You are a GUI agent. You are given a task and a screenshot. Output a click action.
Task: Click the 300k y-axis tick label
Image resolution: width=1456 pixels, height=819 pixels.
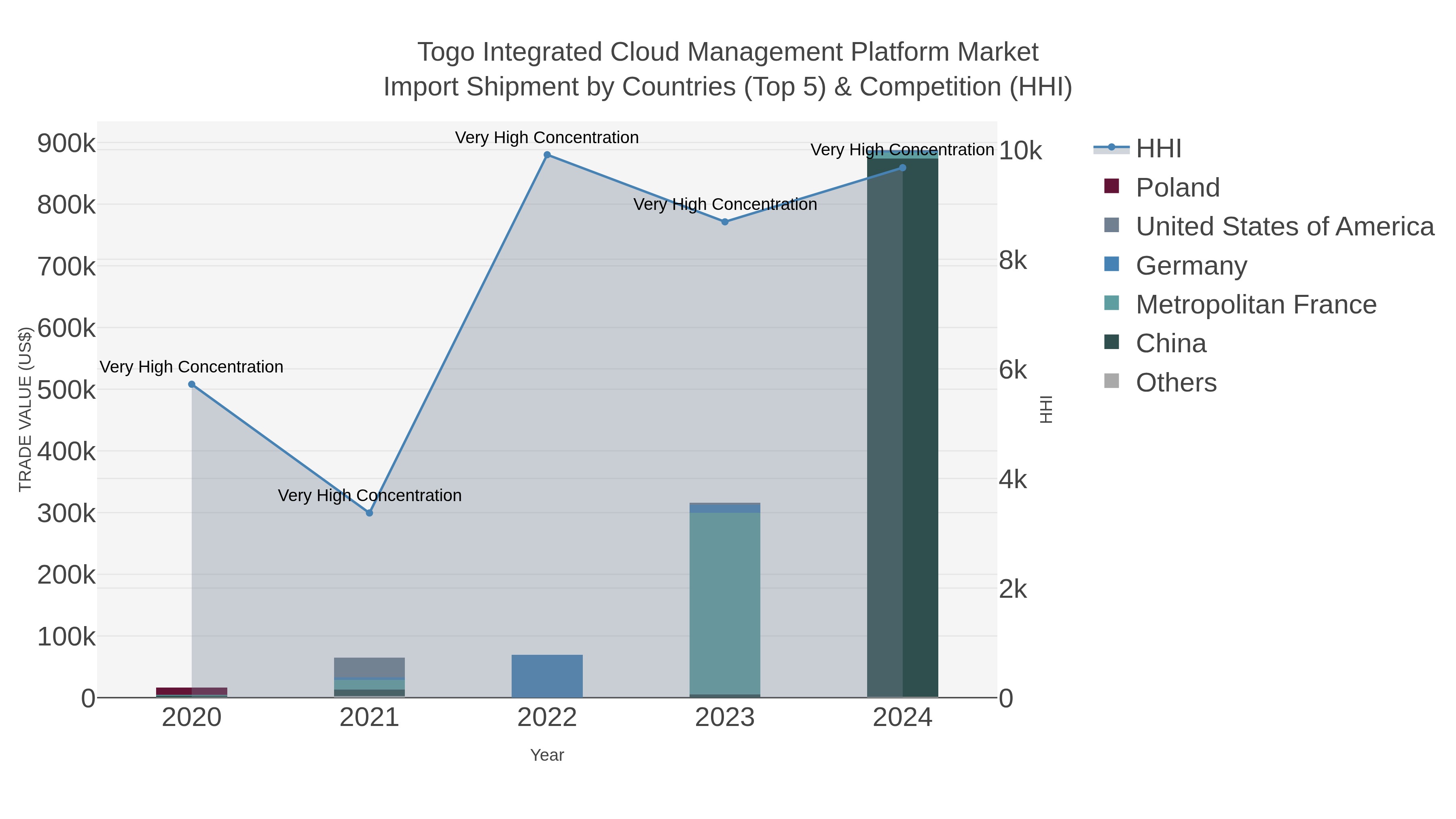(x=67, y=514)
